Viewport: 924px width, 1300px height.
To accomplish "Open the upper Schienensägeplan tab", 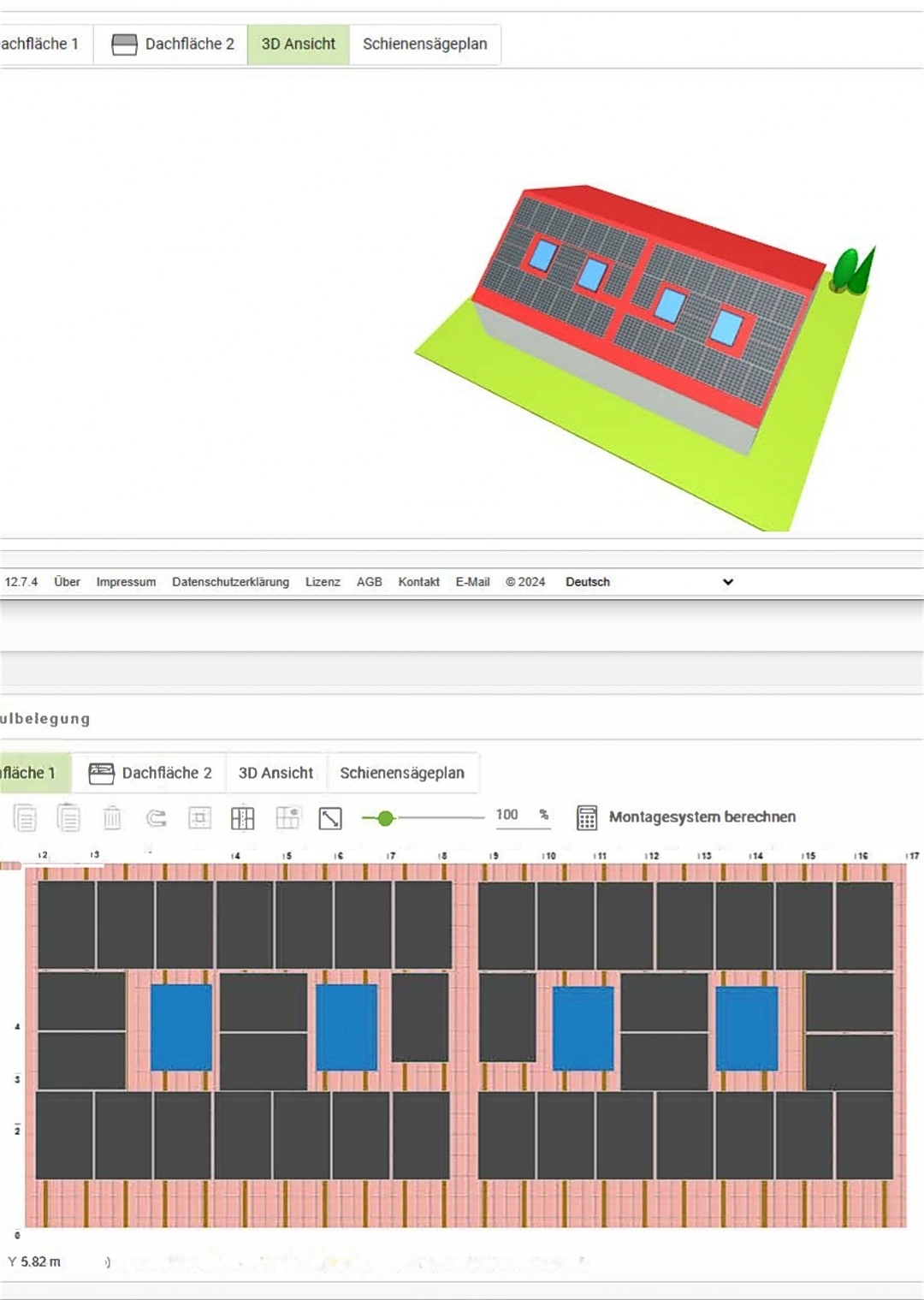I will pyautogui.click(x=424, y=44).
